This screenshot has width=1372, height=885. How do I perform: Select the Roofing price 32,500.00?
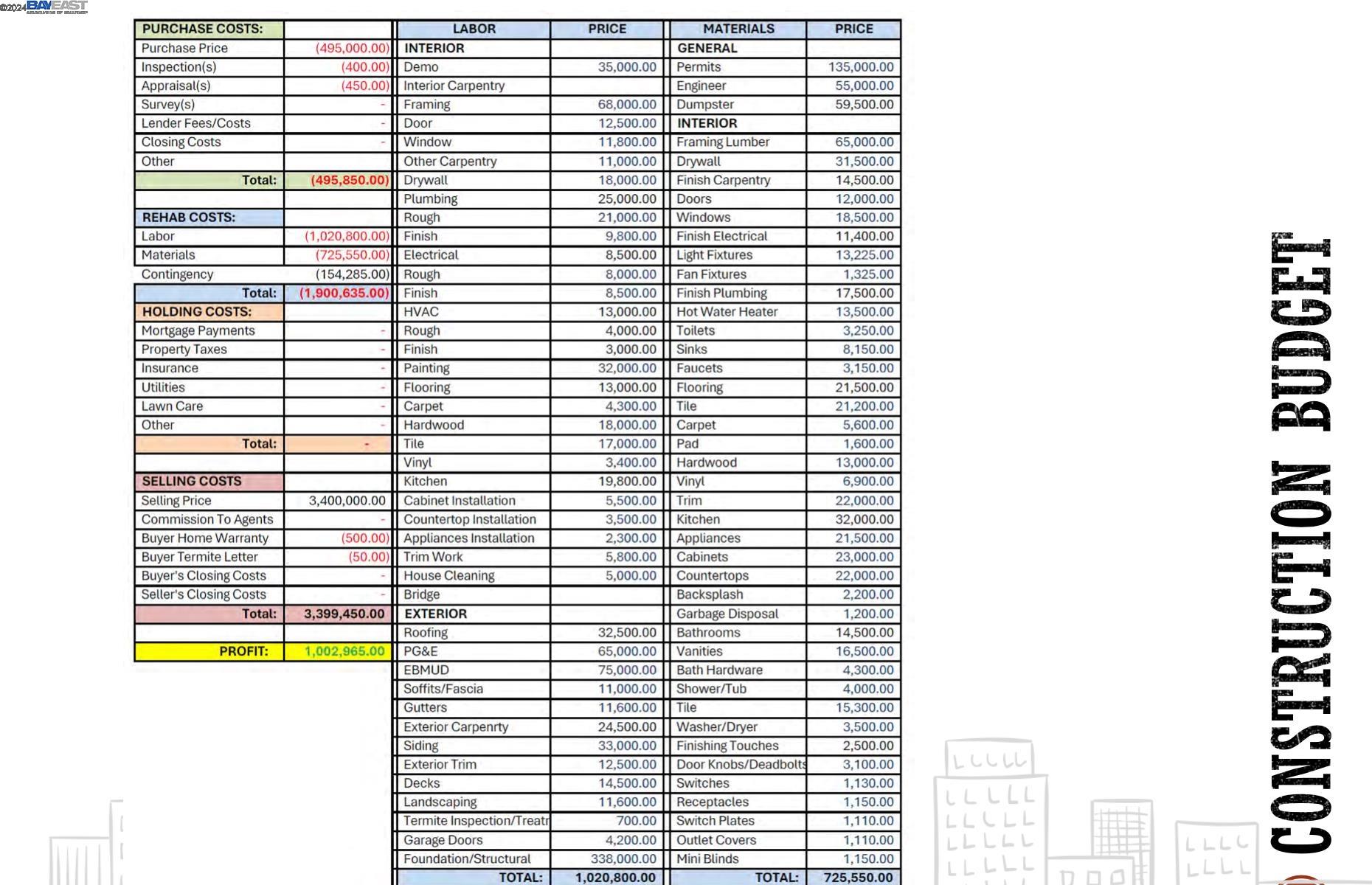627,633
